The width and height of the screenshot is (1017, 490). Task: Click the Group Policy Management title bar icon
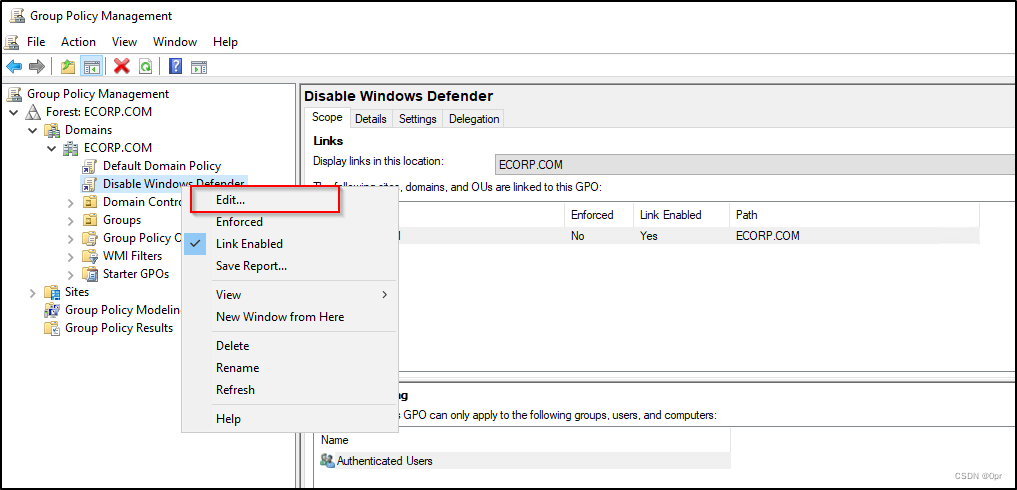click(x=17, y=16)
